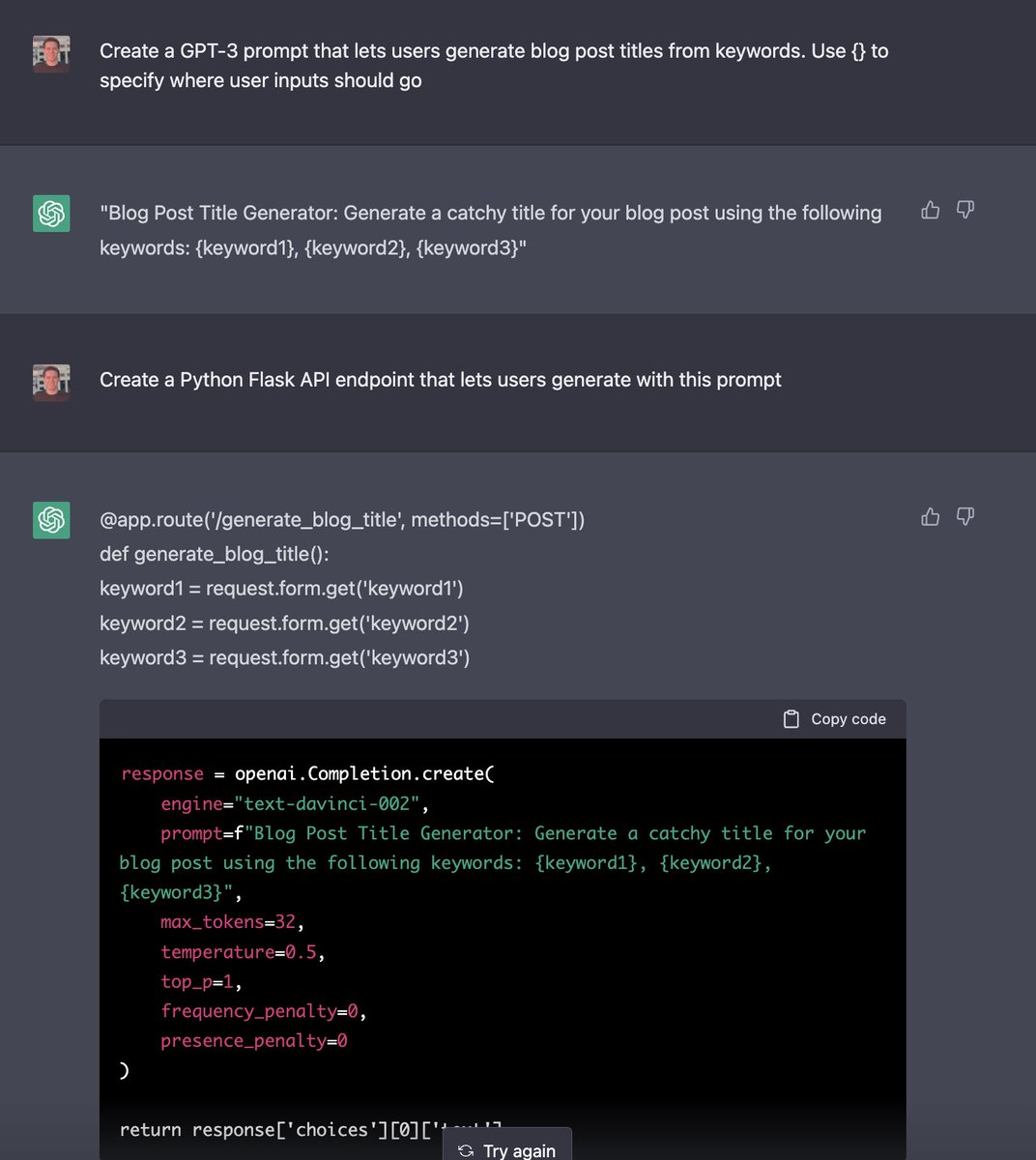Click the first message about GPT-3 prompt
Screen dimensions: 1036x1160
494,66
